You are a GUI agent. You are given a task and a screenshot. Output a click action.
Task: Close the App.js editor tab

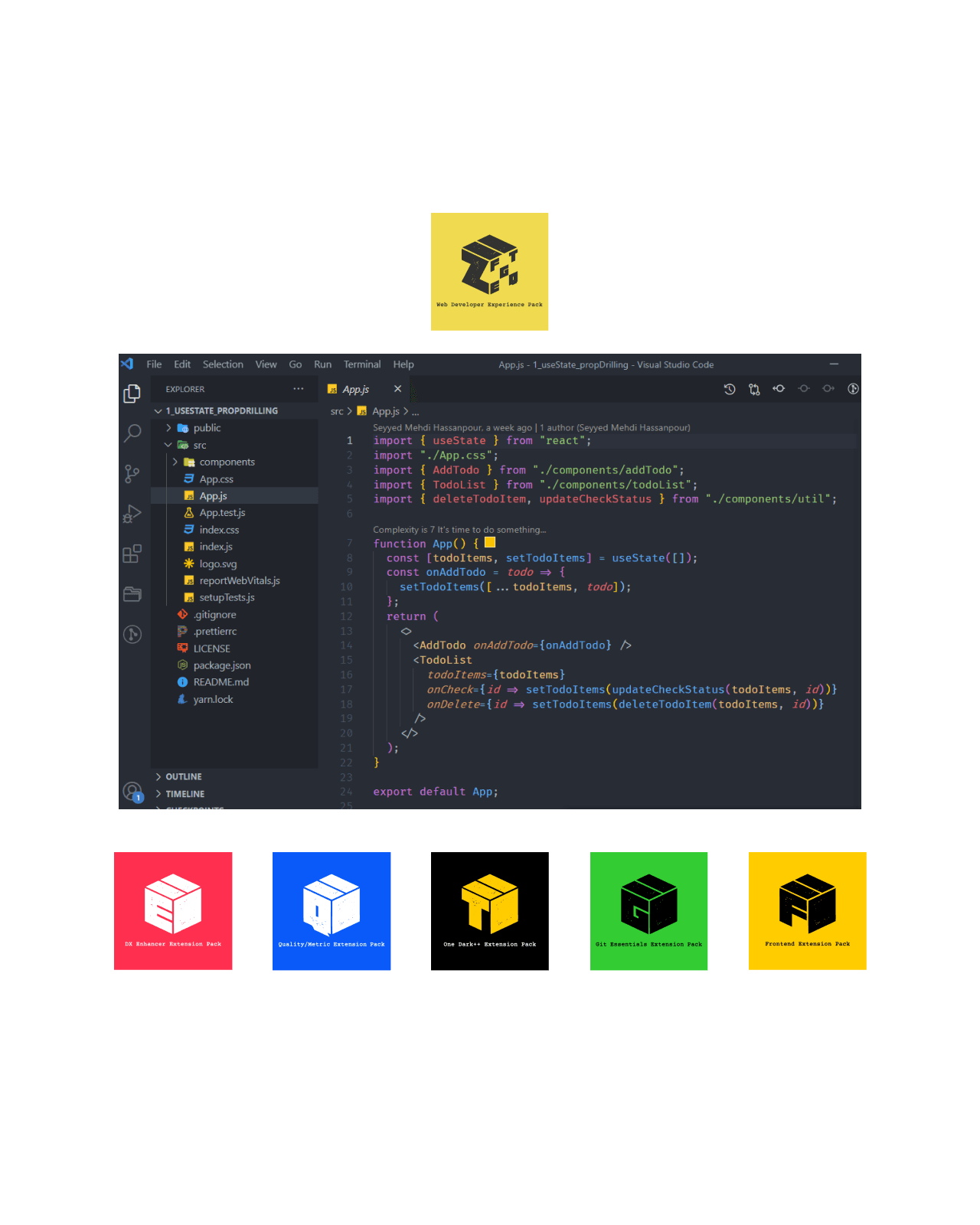coord(397,389)
